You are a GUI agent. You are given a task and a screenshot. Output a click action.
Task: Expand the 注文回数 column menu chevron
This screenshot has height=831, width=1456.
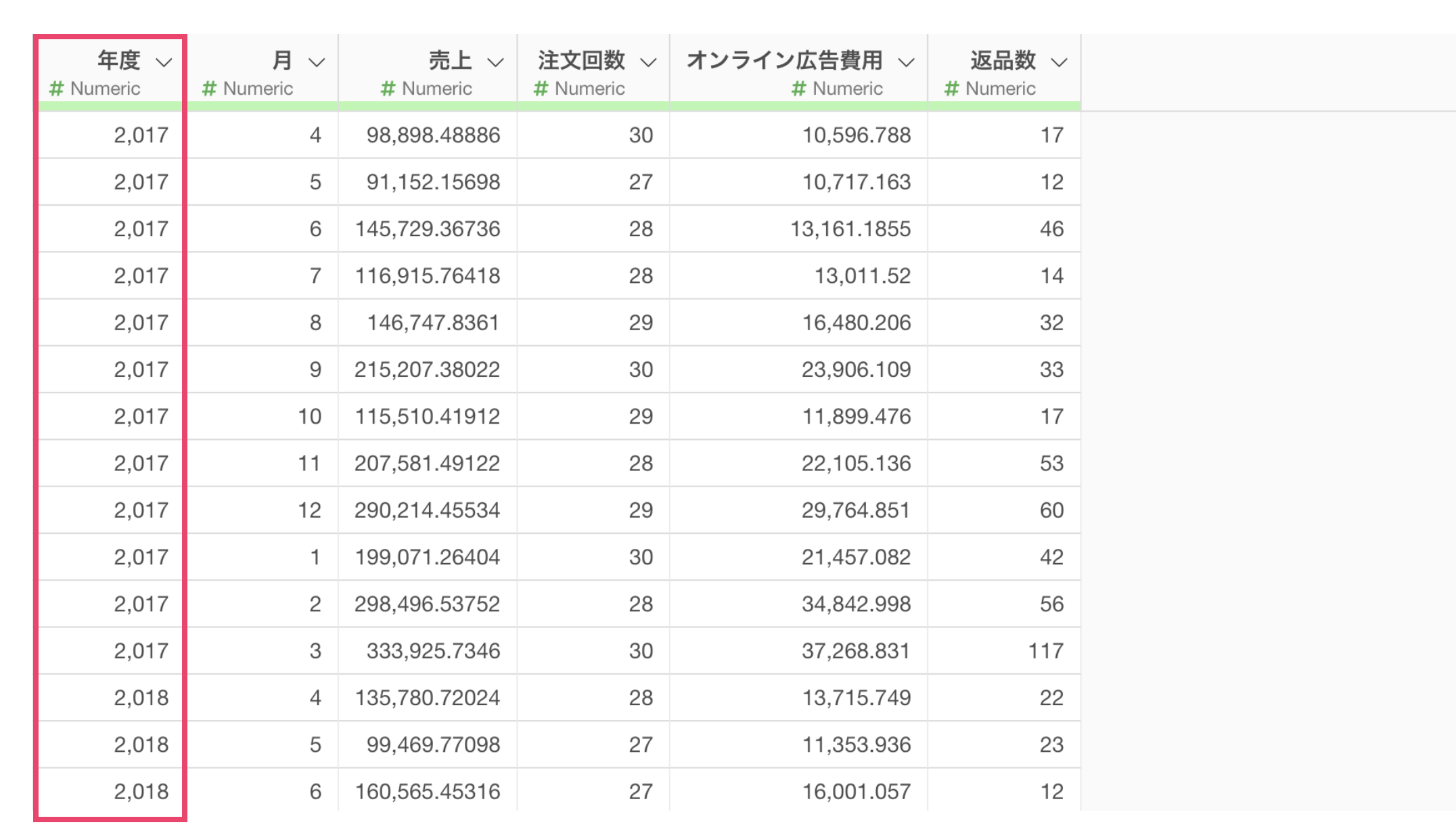tap(649, 63)
